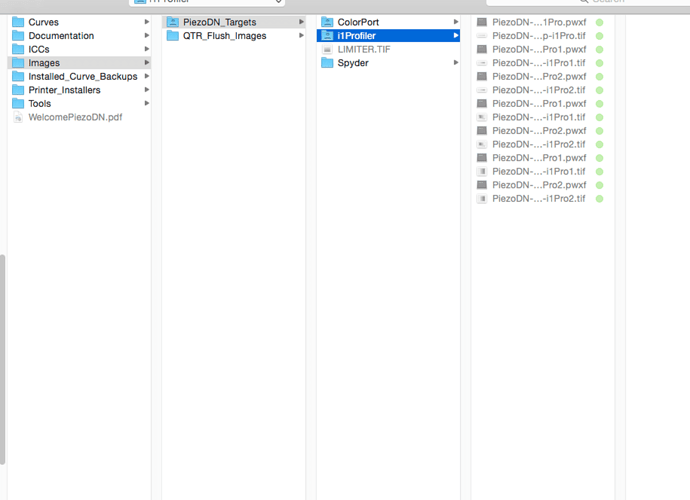The image size is (690, 500).
Task: Click "PiezoDN-...1Pro.pwxf" file name
Action: pyautogui.click(x=539, y=22)
